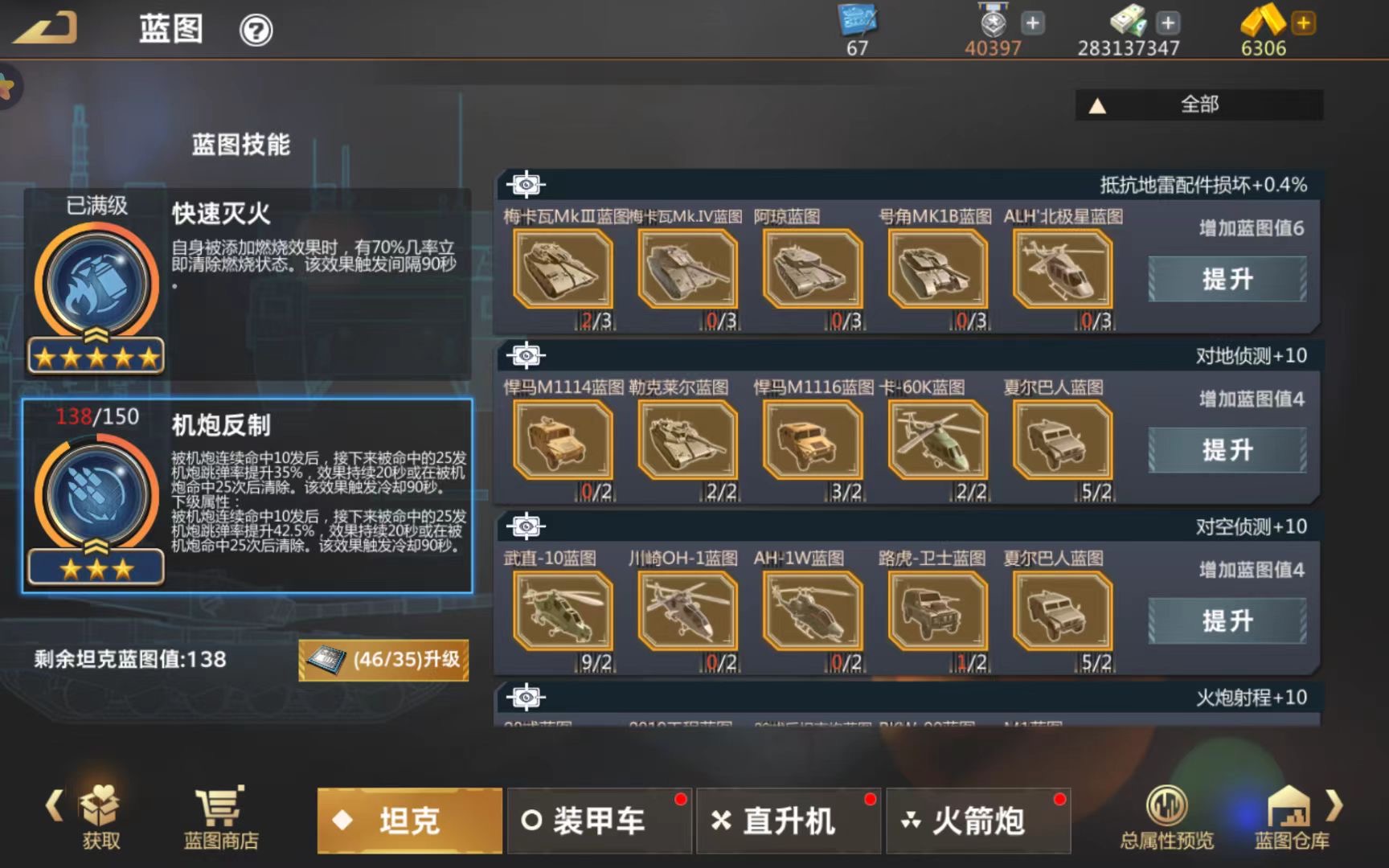Toggle eye icon for 对地侦测+10 row
This screenshot has width=1389, height=868.
point(526,355)
